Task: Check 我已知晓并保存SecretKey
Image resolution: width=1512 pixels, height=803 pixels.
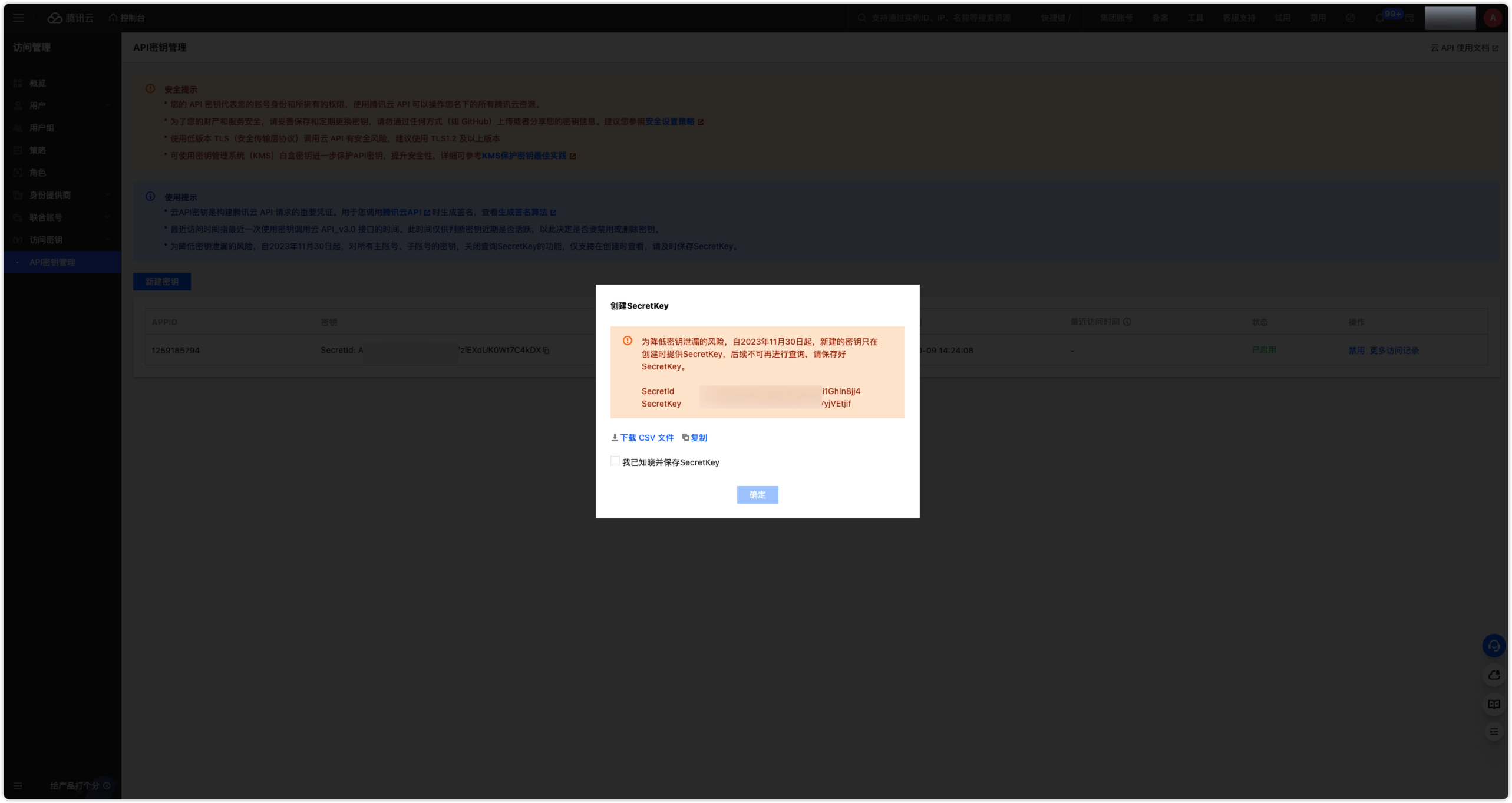Action: 615,461
